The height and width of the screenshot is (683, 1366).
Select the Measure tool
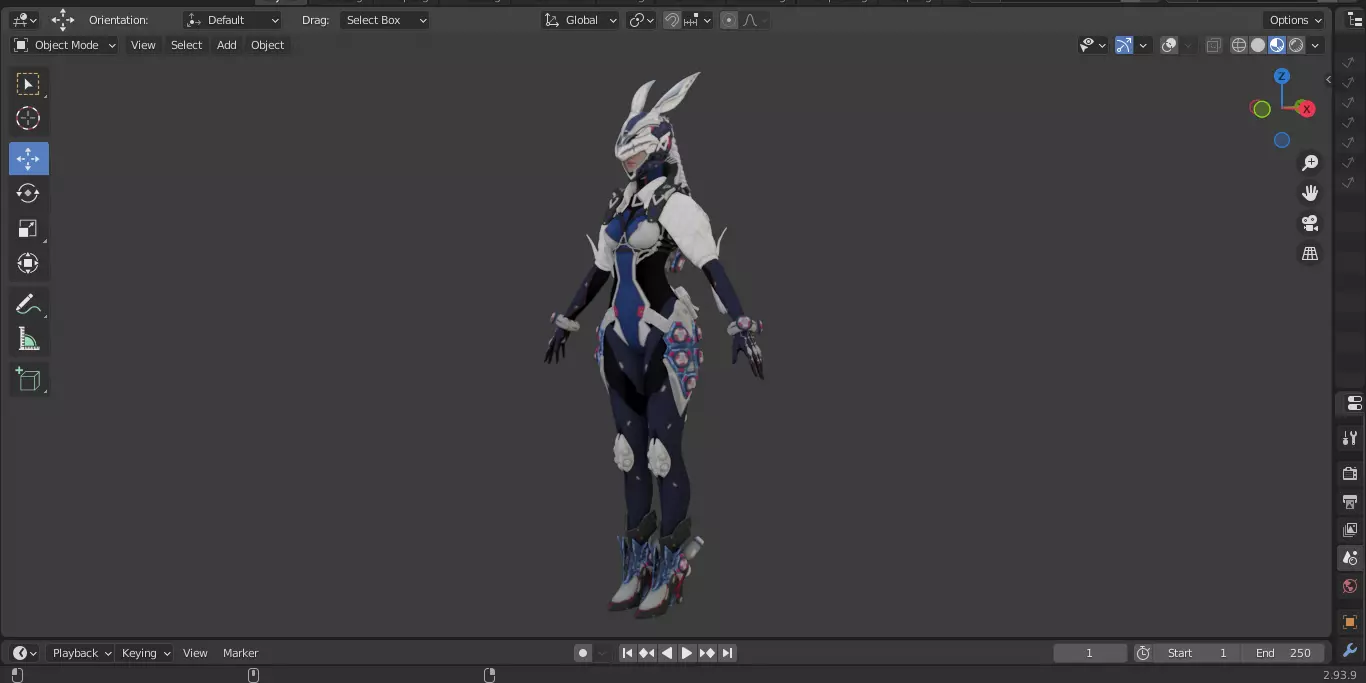tap(28, 340)
